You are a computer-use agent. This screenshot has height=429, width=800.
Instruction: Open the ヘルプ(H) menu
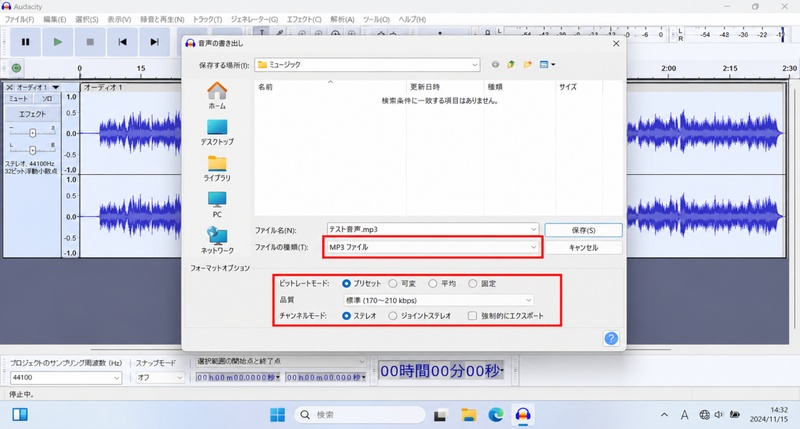coord(412,19)
